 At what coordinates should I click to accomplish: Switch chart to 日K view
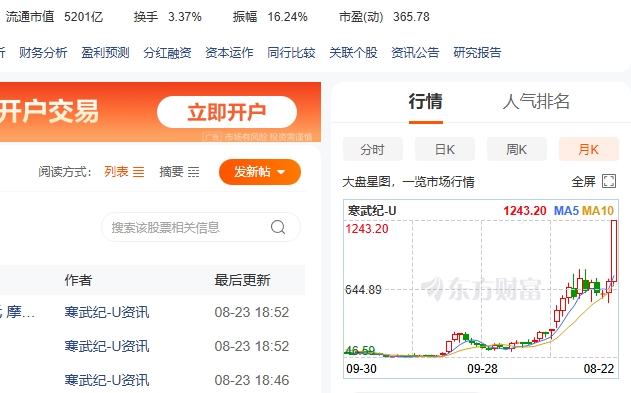pos(445,149)
